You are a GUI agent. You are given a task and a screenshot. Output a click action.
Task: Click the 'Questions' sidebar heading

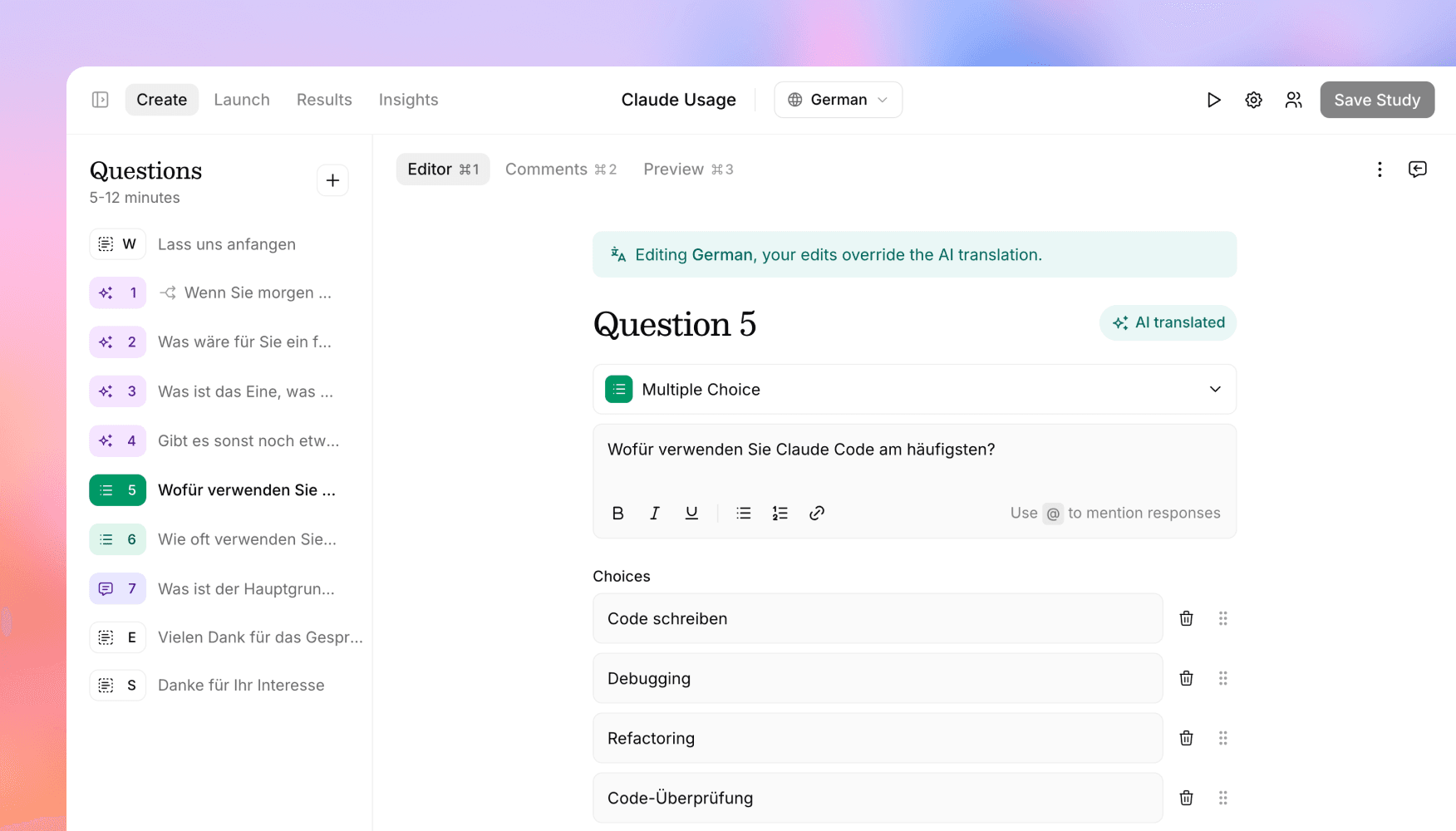pyautogui.click(x=145, y=171)
